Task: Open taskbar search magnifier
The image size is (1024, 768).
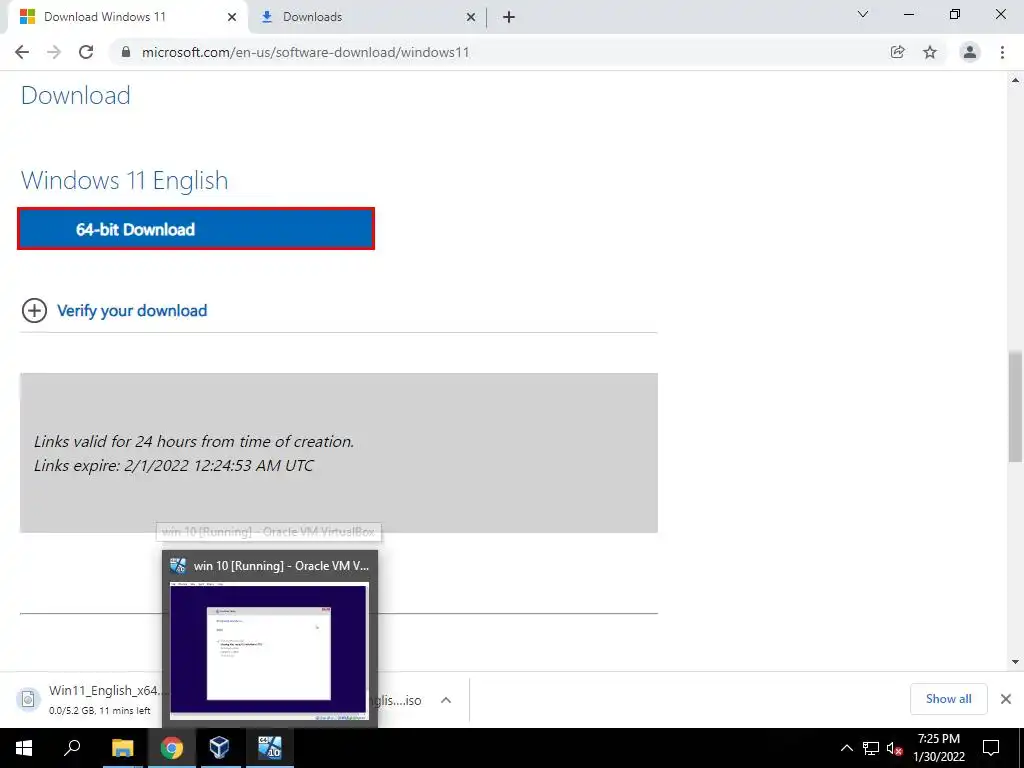Action: point(72,748)
